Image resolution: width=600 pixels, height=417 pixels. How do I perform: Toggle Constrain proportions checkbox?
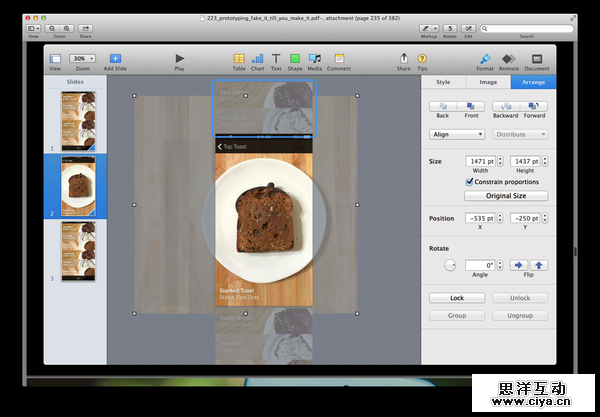pyautogui.click(x=470, y=182)
